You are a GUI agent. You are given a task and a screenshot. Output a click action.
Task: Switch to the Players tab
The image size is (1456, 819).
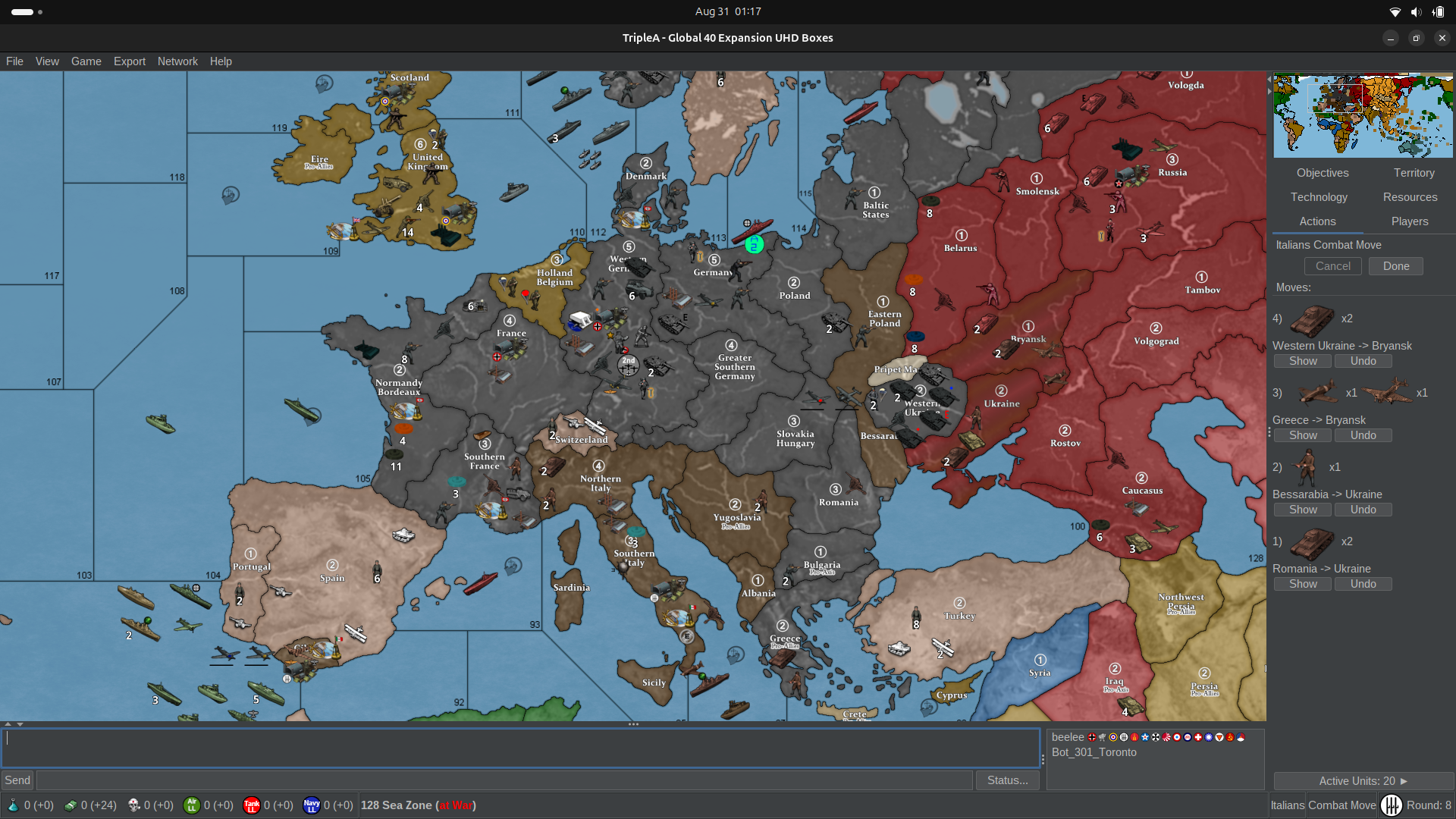click(1410, 221)
